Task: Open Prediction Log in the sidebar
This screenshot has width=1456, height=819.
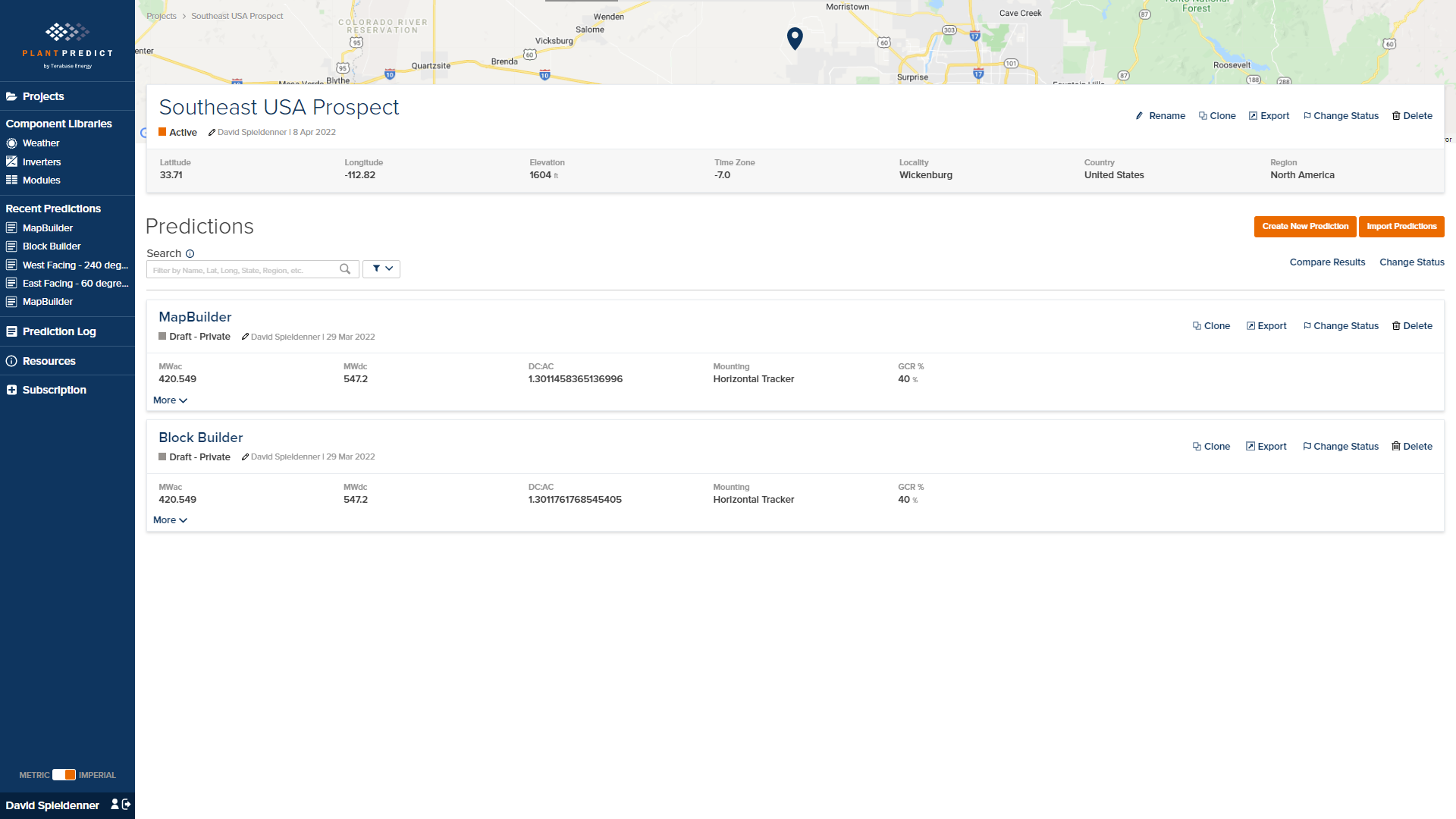Action: (59, 331)
